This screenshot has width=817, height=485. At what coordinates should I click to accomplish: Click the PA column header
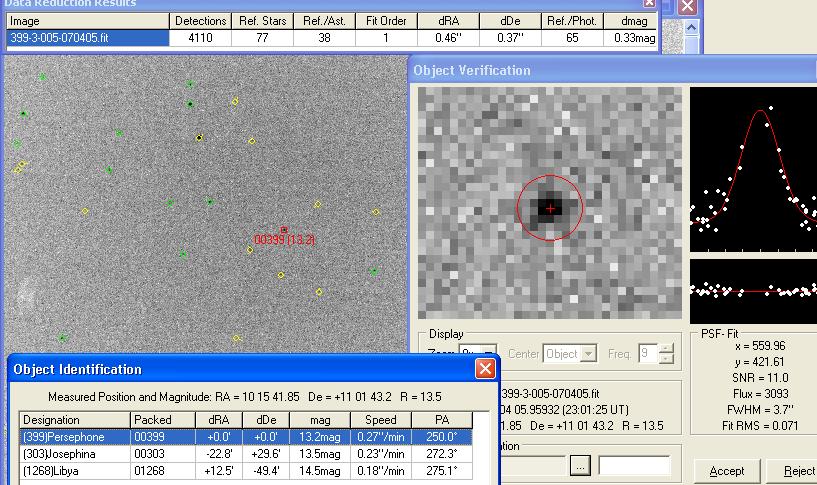pyautogui.click(x=442, y=420)
